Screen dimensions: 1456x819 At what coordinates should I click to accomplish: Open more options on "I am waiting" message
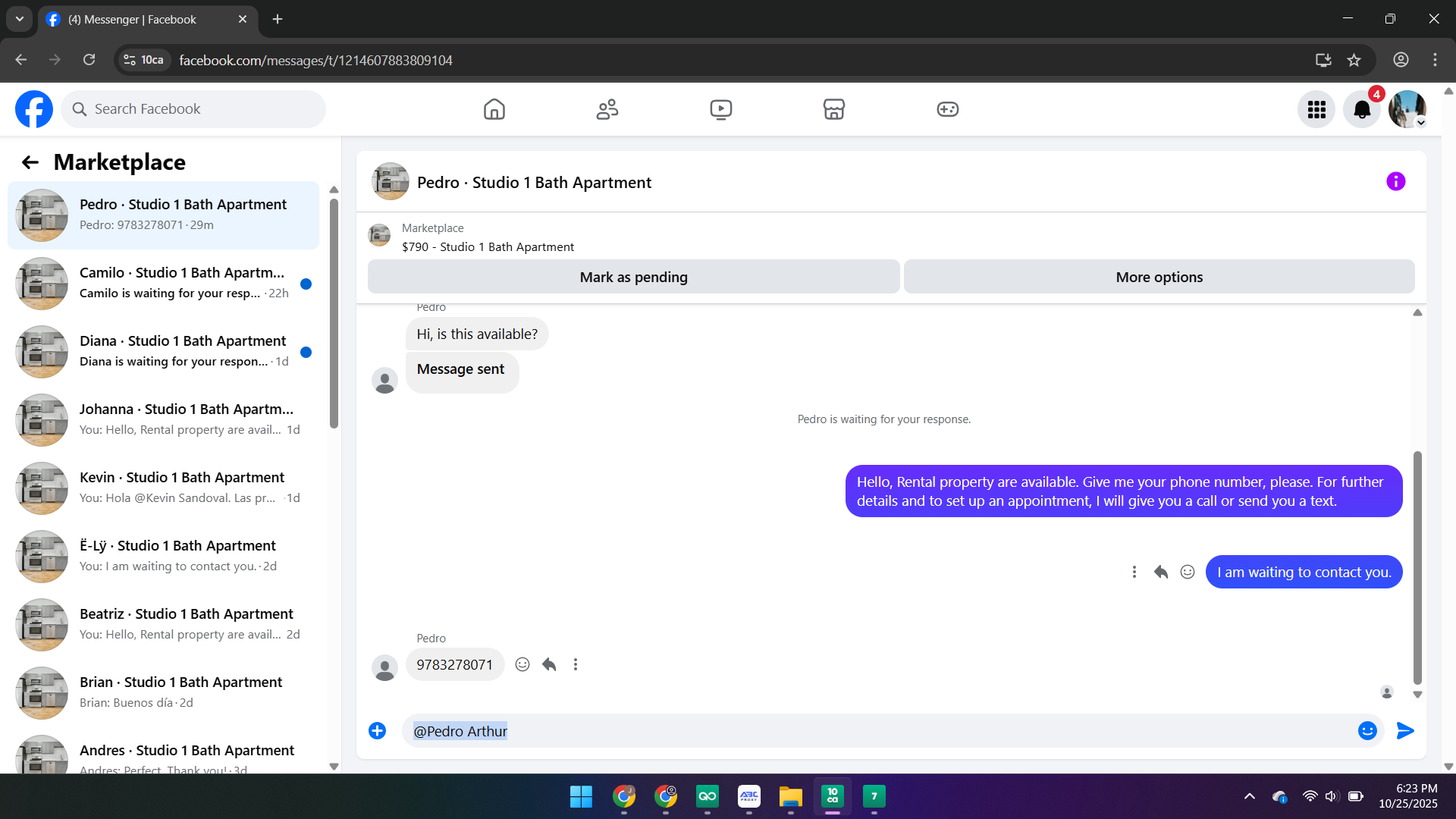(x=1134, y=572)
